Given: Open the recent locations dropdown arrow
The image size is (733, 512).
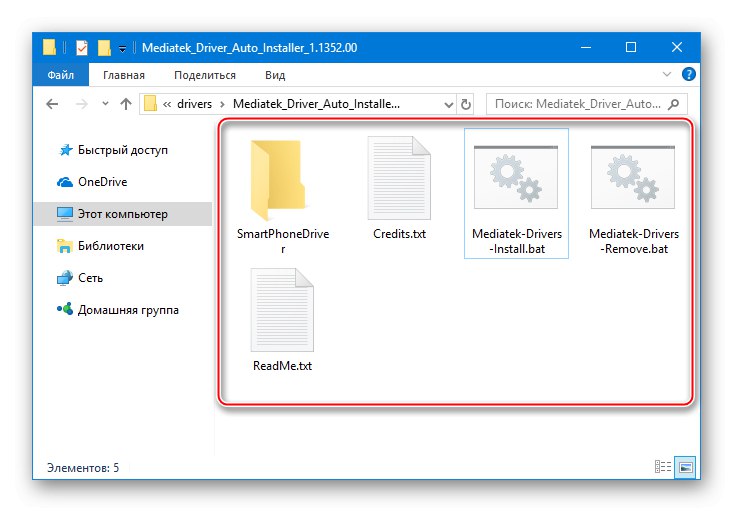Looking at the screenshot, I should pos(105,104).
